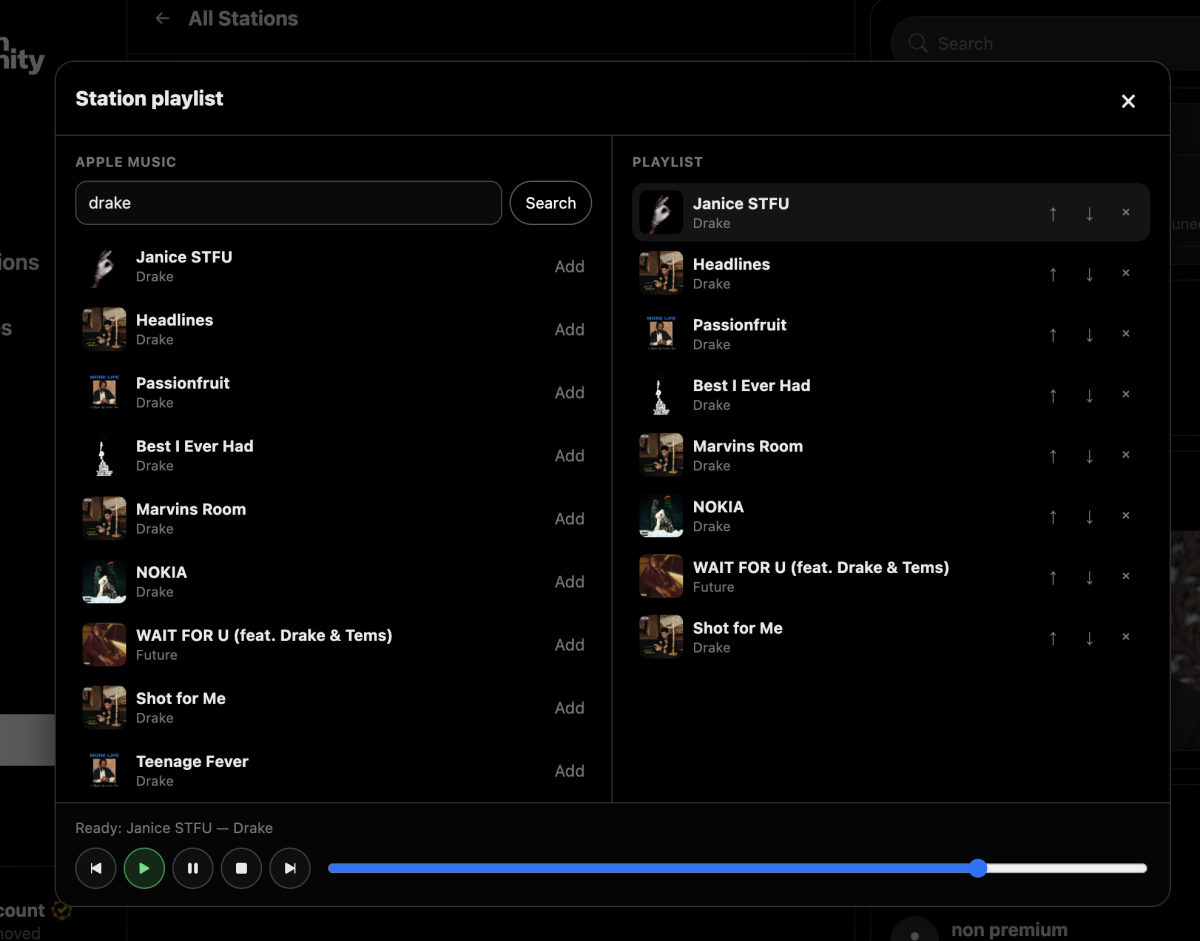Screen dimensions: 1200x941
Task: Move WAIT FOR U up in playlist
Action: click(x=1053, y=577)
